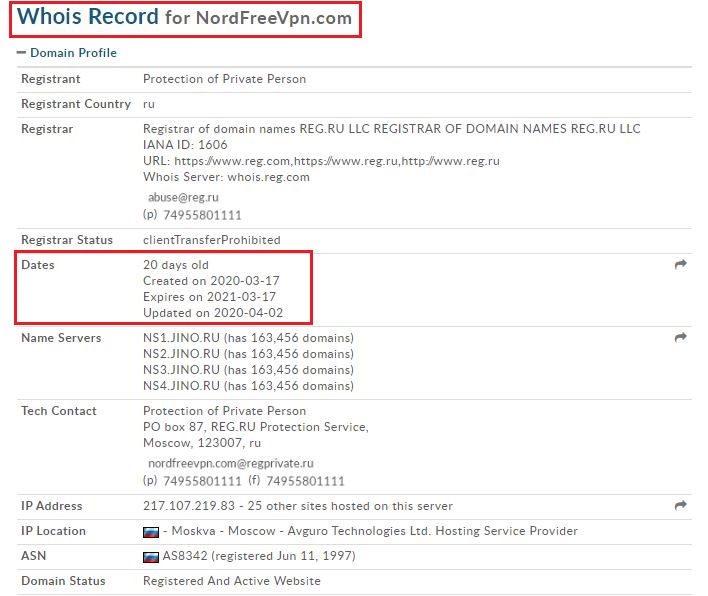The image size is (708, 596).
Task: Click the share arrow in Name Servers row
Action: point(681,338)
